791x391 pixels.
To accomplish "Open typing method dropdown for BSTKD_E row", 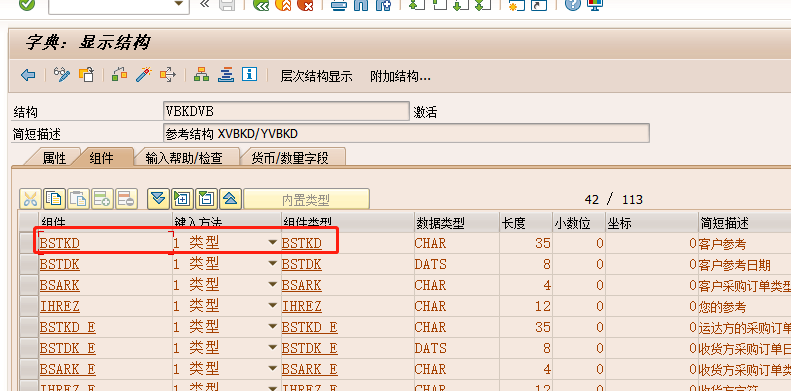I will click(x=273, y=327).
